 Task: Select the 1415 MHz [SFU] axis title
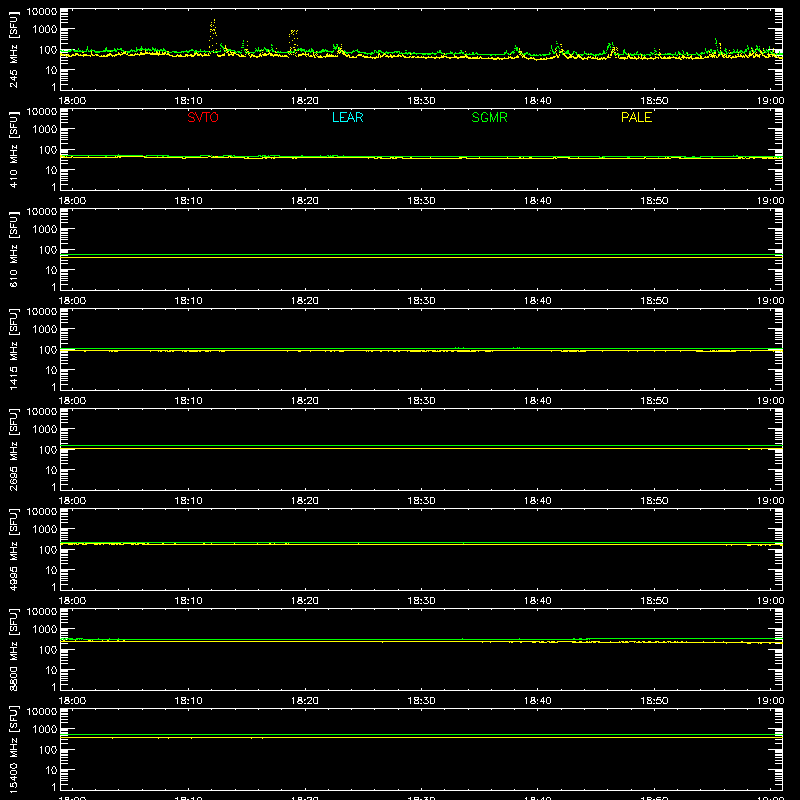(14, 350)
